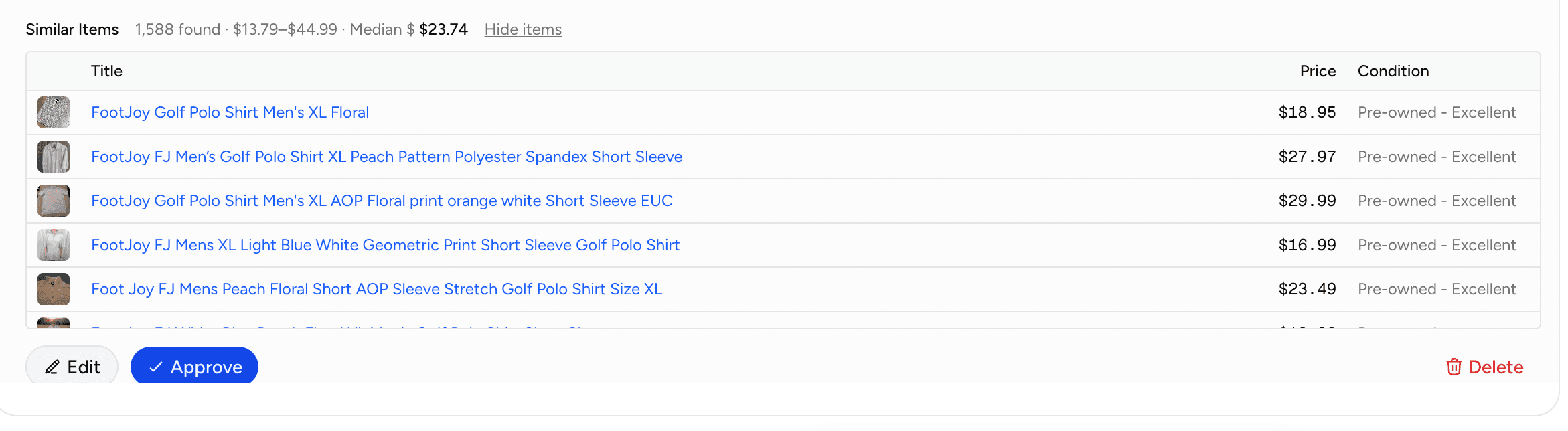Image resolution: width=1568 pixels, height=431 pixels.
Task: Approve the similar items list
Action: coord(194,367)
